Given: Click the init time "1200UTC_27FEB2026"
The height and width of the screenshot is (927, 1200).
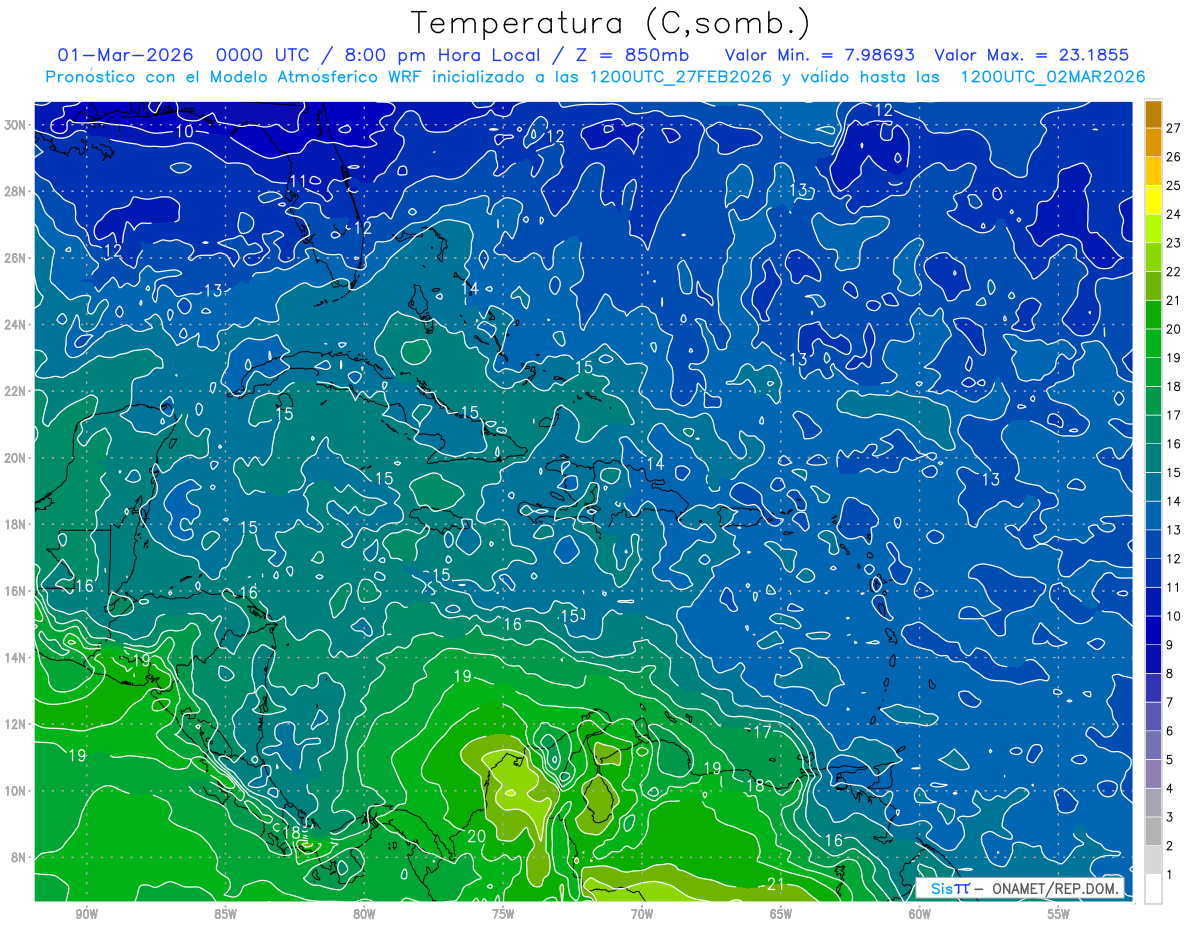Looking at the screenshot, I should 681,77.
